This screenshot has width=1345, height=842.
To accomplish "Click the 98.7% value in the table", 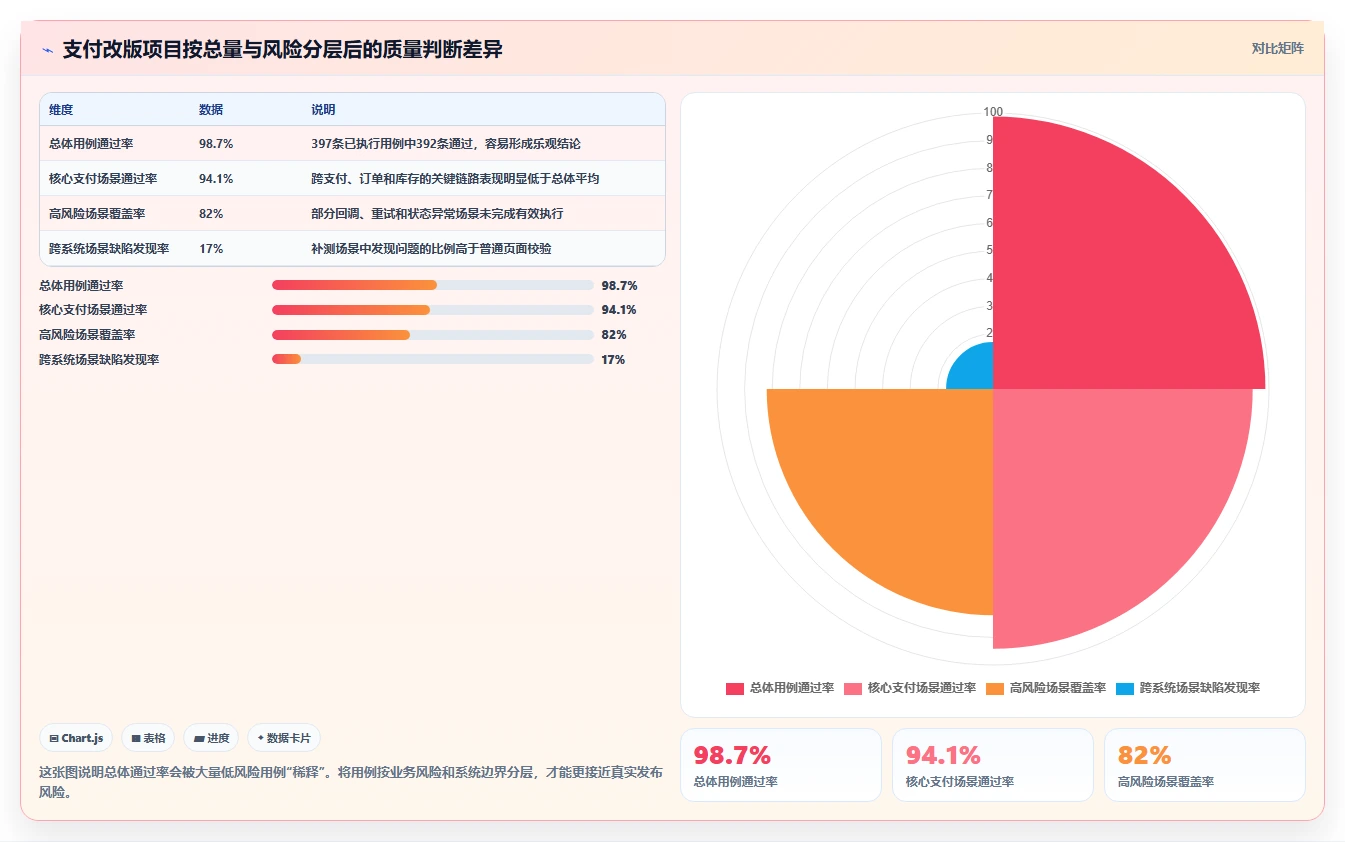I will point(216,143).
